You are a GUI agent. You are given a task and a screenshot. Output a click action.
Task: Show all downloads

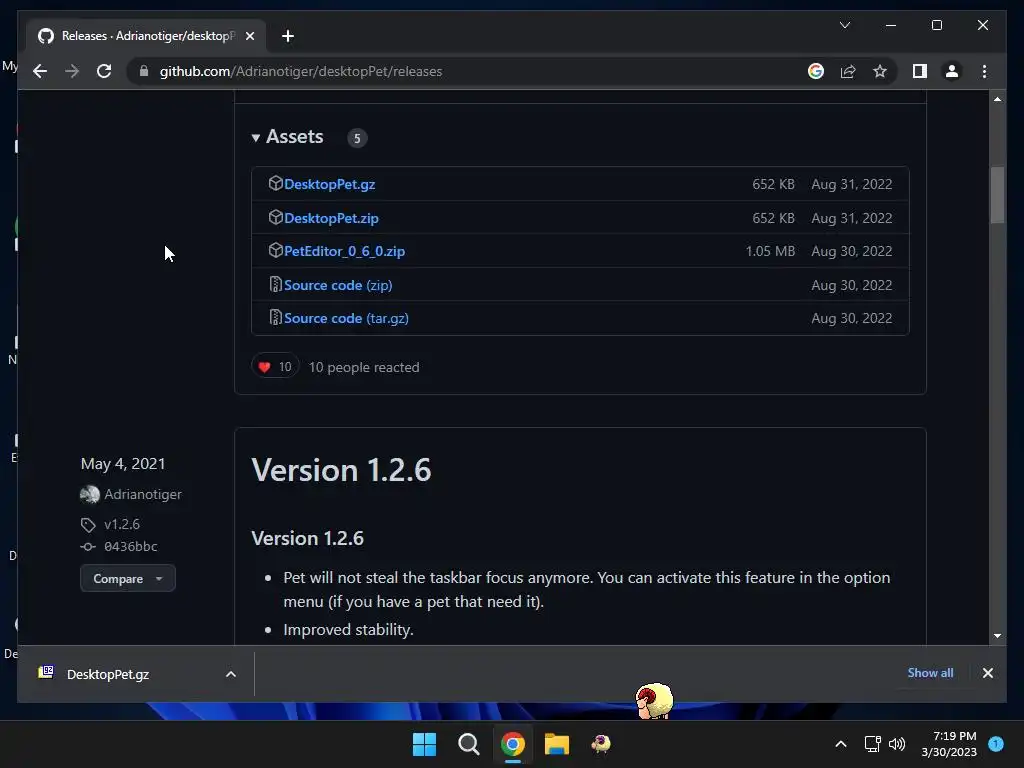[930, 673]
